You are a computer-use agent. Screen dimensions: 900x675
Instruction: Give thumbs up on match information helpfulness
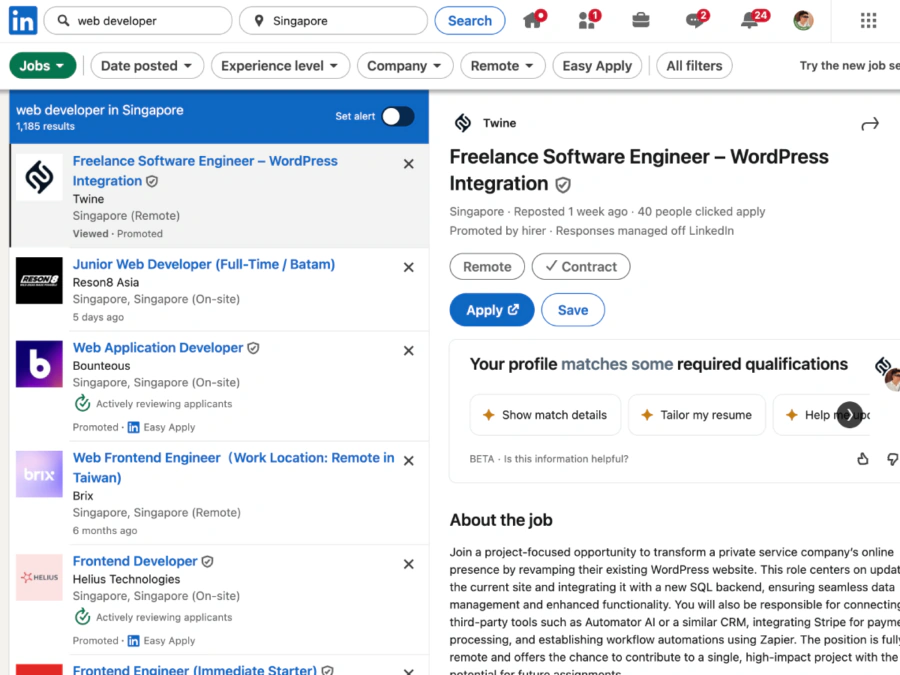(x=863, y=459)
